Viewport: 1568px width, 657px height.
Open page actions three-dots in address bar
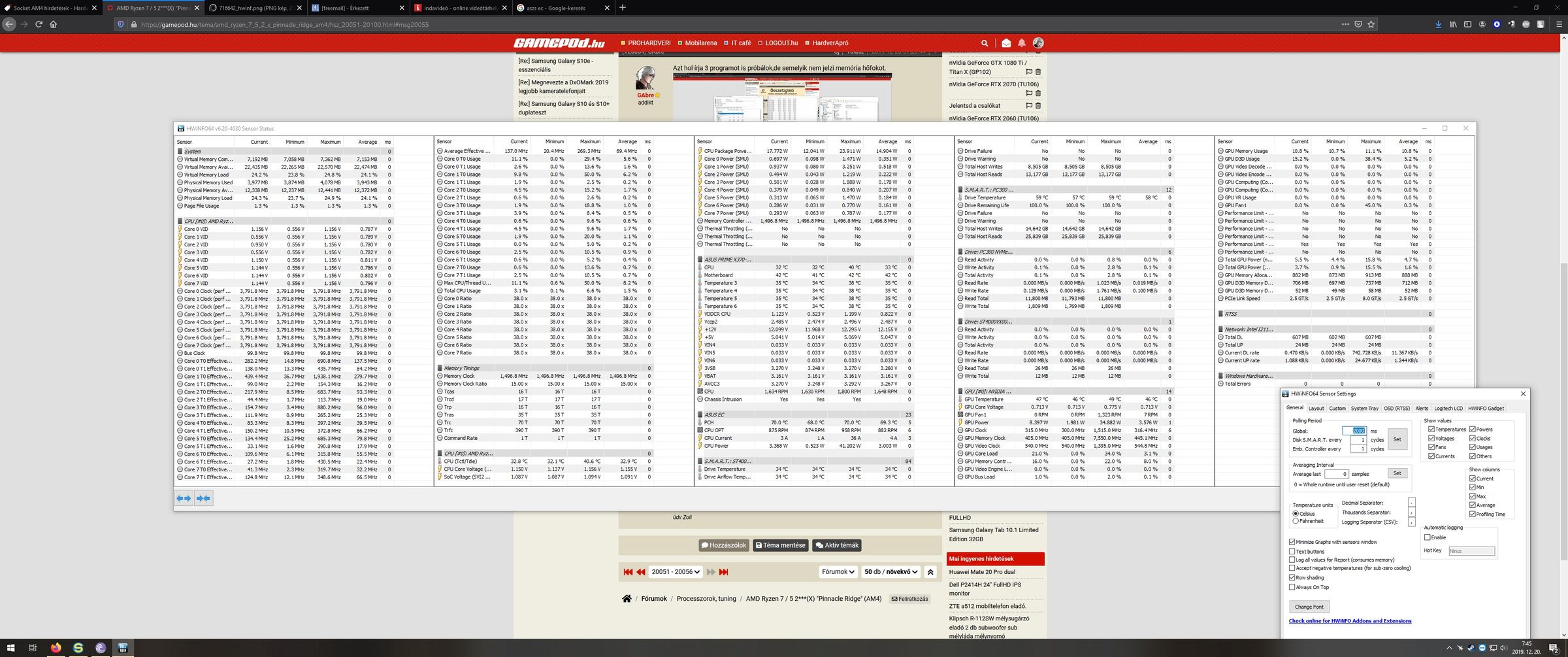click(1345, 24)
